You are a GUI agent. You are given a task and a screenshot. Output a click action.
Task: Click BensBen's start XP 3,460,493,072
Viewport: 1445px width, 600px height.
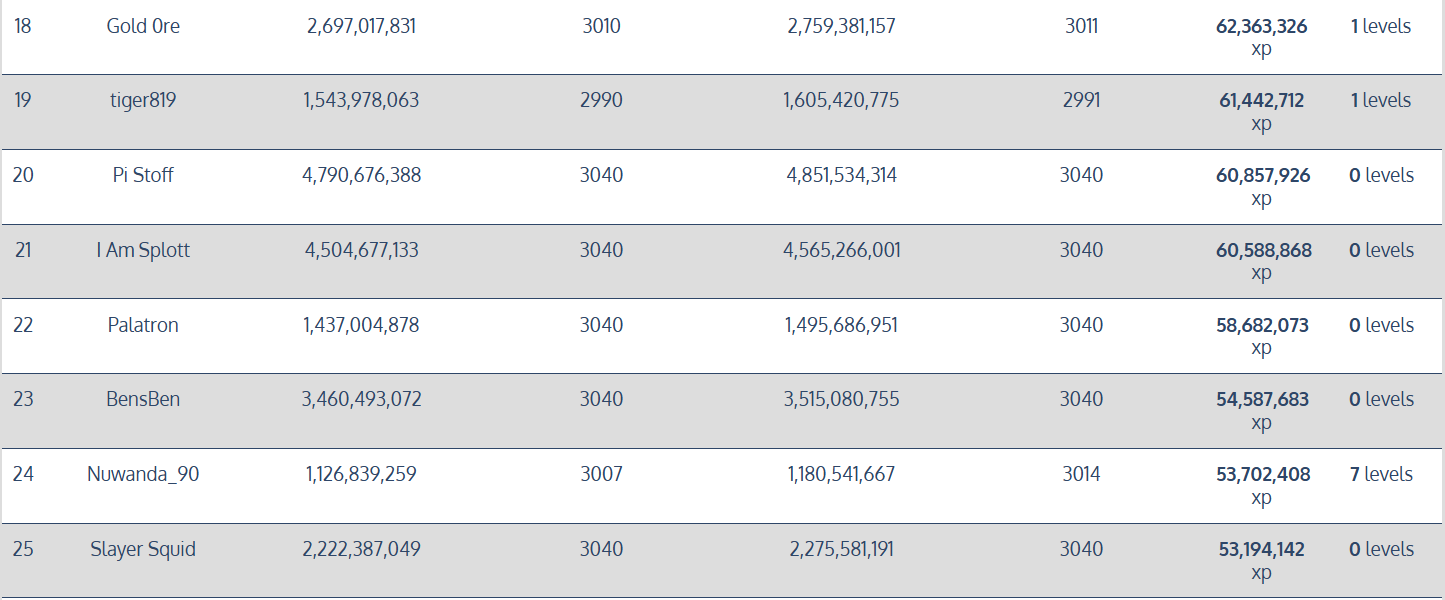pyautogui.click(x=361, y=399)
